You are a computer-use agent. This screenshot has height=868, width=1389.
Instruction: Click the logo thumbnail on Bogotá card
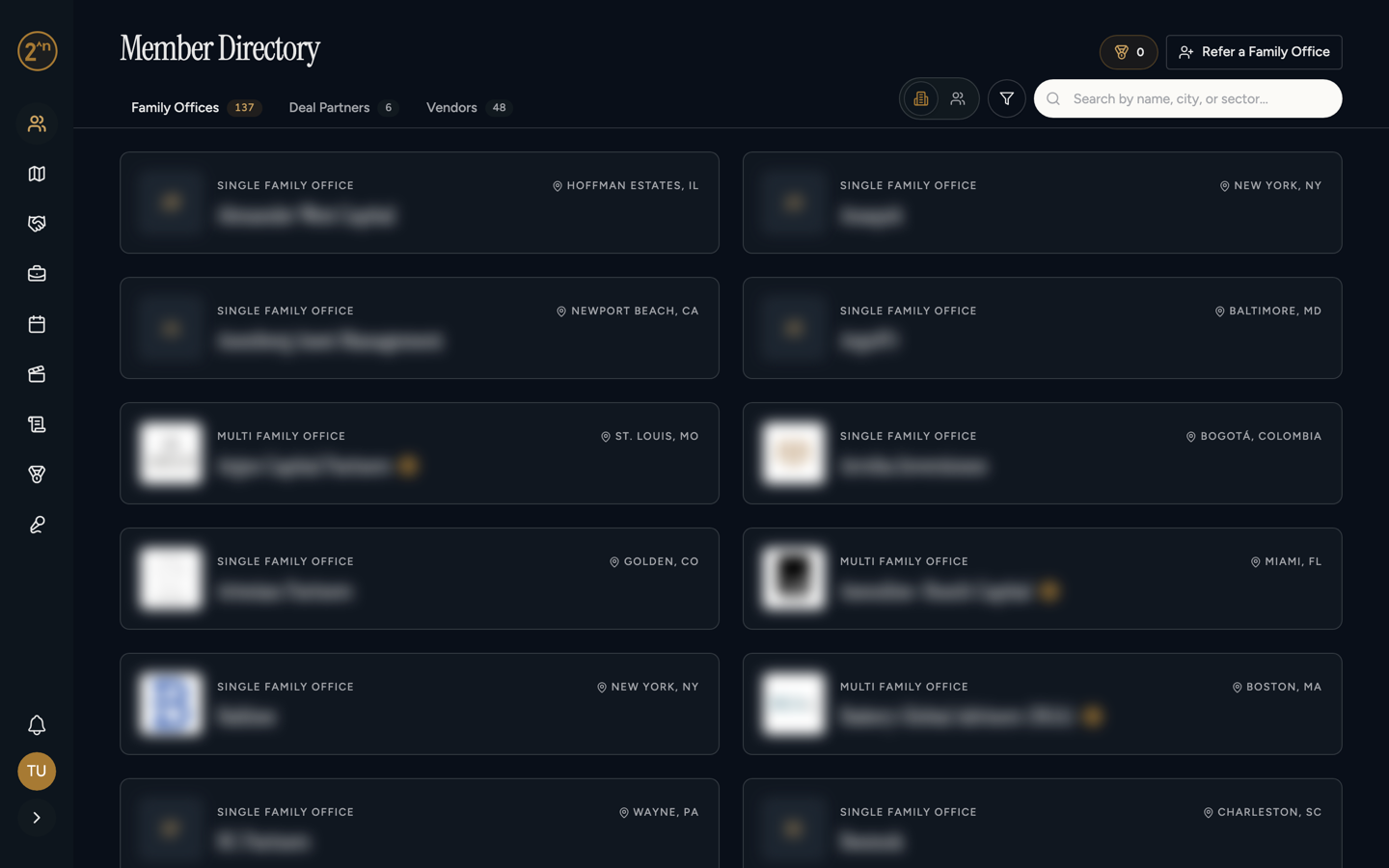pyautogui.click(x=793, y=453)
